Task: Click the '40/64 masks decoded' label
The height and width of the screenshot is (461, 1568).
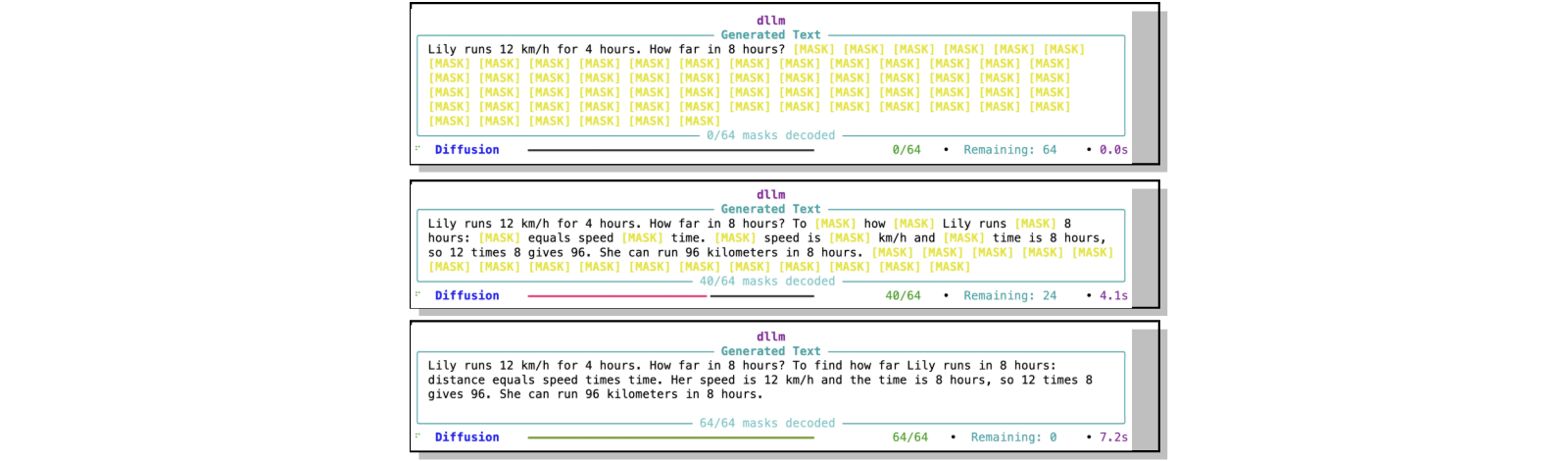Action: pos(767,282)
